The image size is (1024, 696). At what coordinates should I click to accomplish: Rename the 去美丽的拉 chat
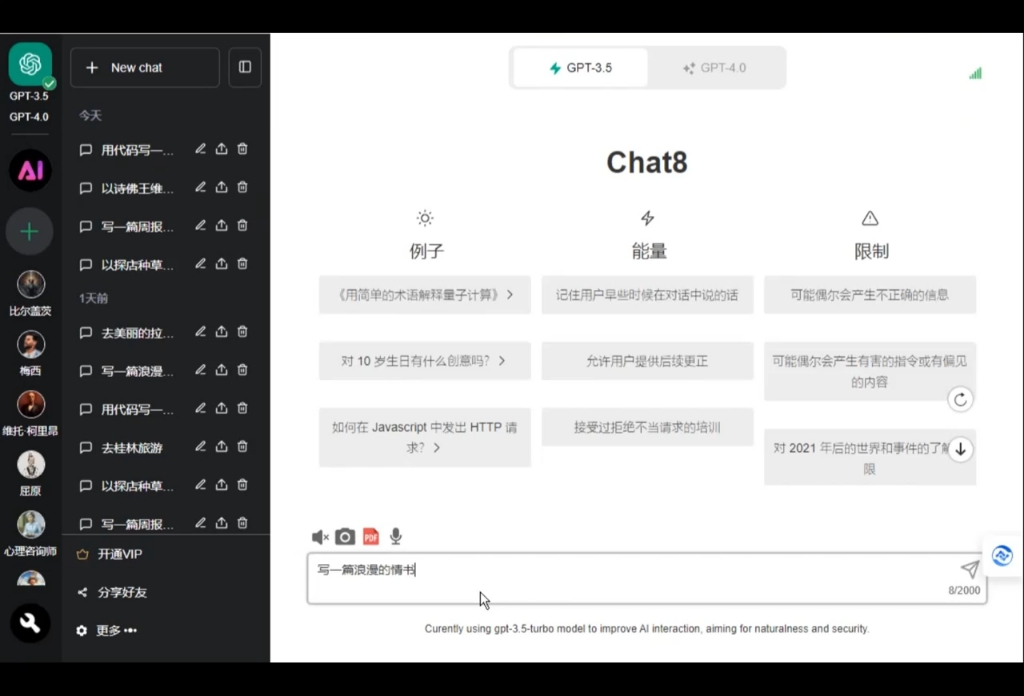pyautogui.click(x=200, y=332)
